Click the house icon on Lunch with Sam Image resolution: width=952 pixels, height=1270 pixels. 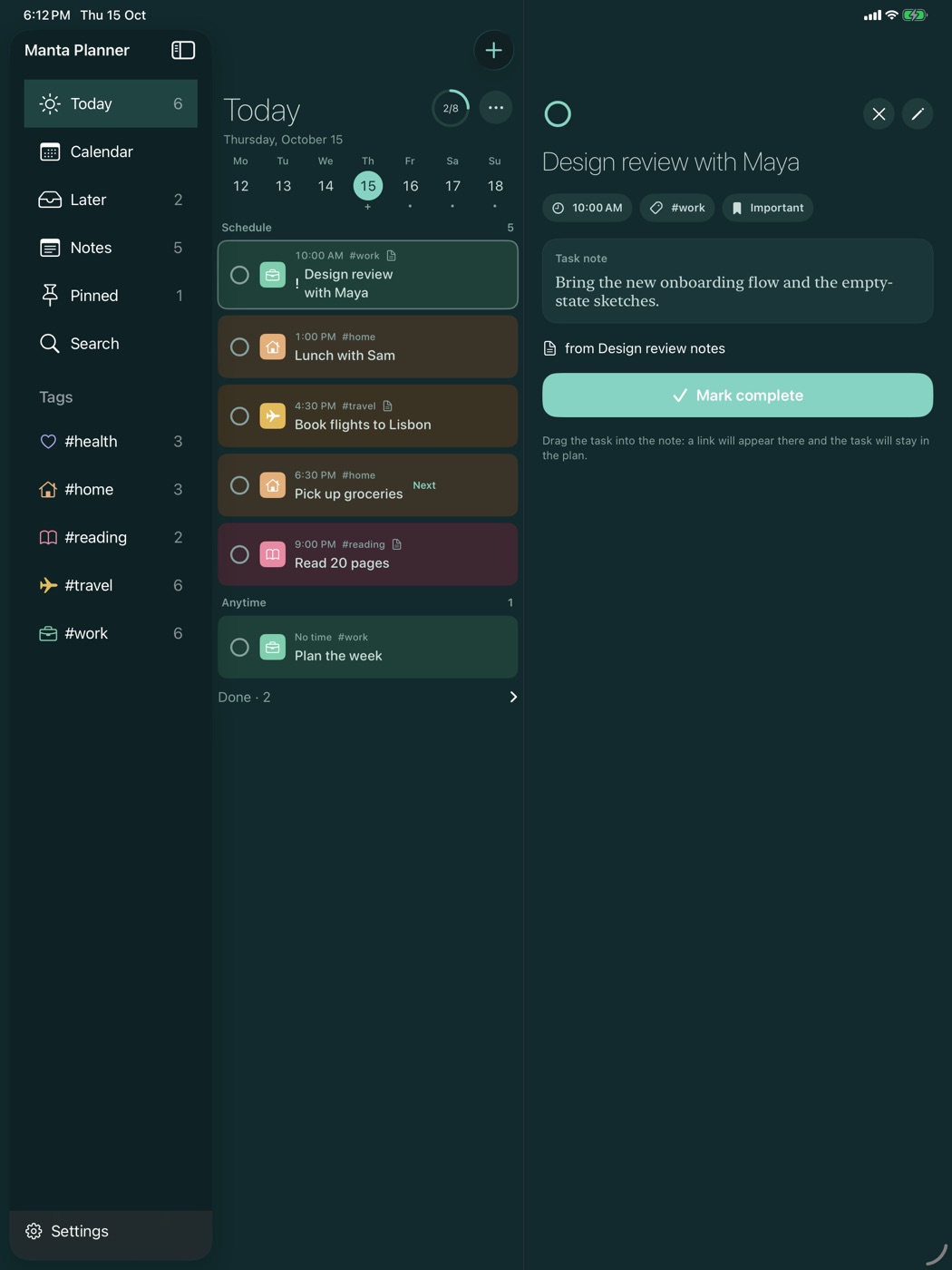(x=272, y=347)
